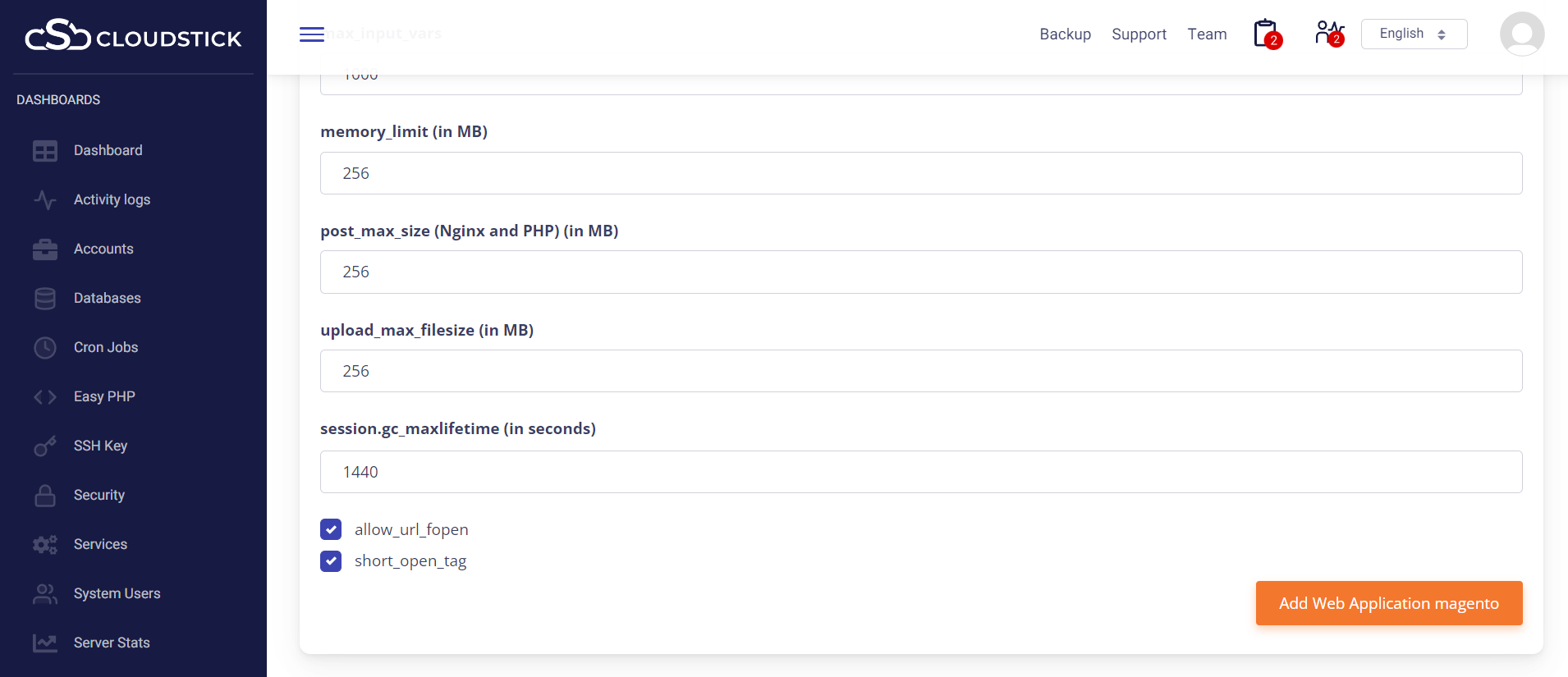
Task: Click the hamburger menu icon
Action: click(x=311, y=34)
